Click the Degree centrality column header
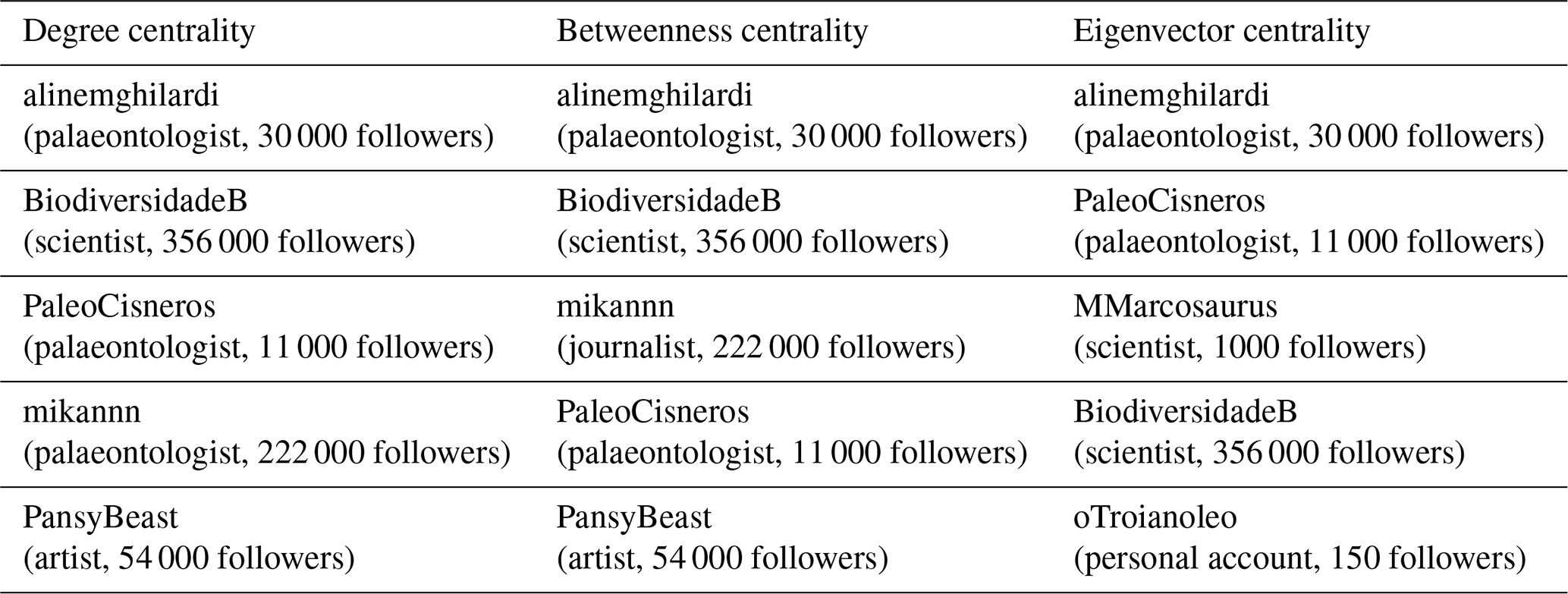 (139, 32)
